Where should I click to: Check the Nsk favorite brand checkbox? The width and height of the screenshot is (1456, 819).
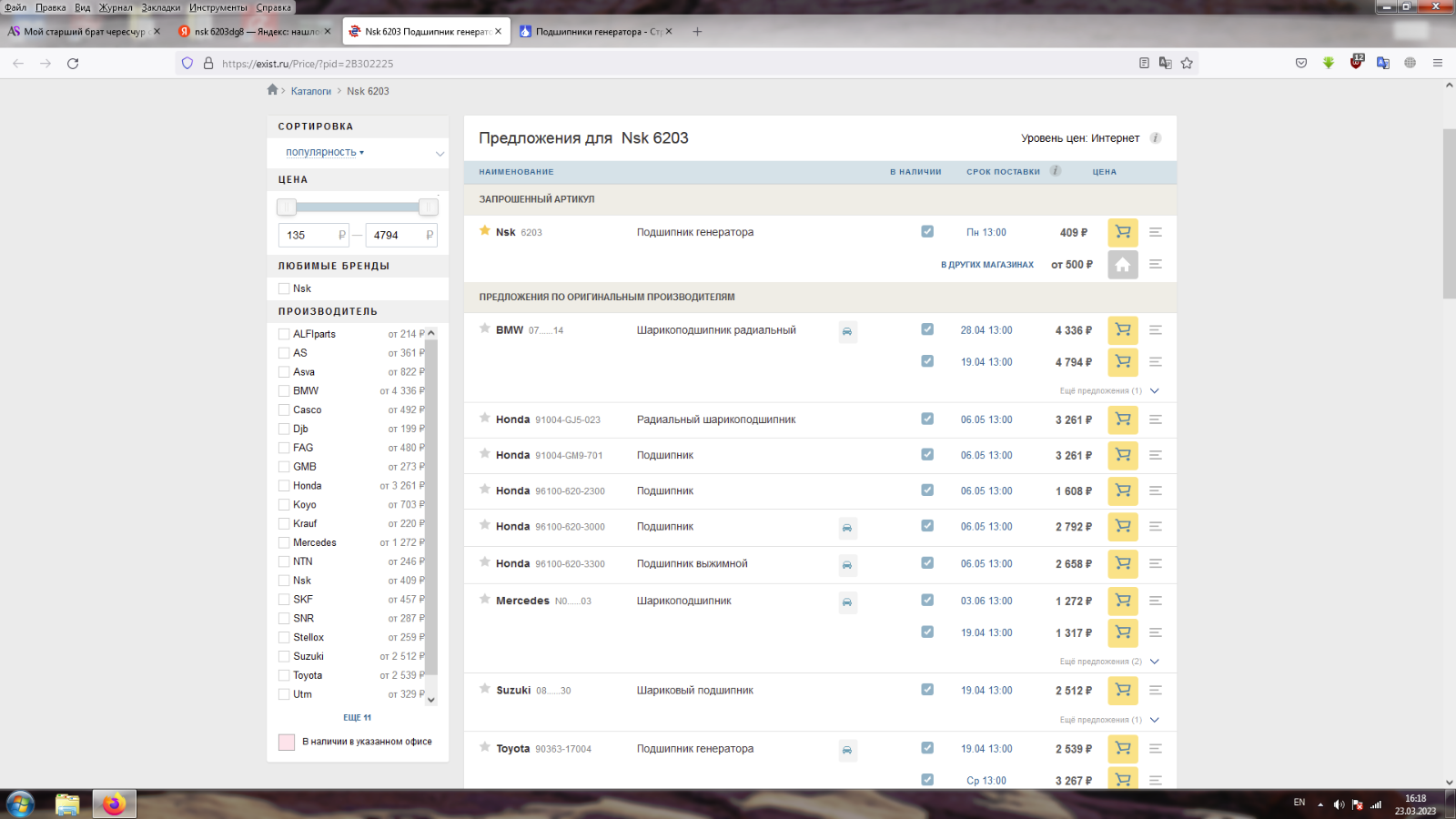(x=284, y=288)
